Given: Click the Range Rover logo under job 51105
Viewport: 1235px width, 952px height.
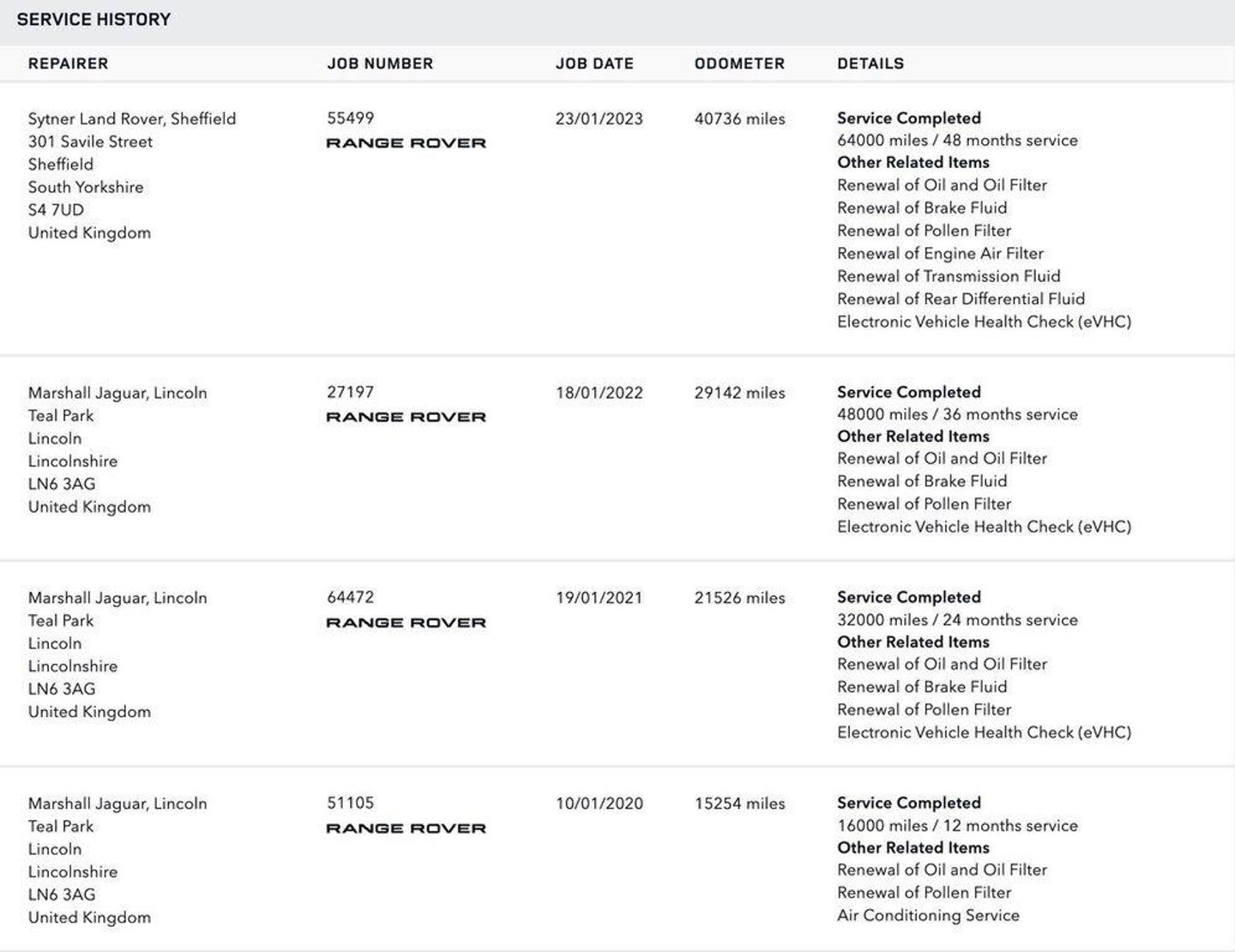Looking at the screenshot, I should [406, 828].
